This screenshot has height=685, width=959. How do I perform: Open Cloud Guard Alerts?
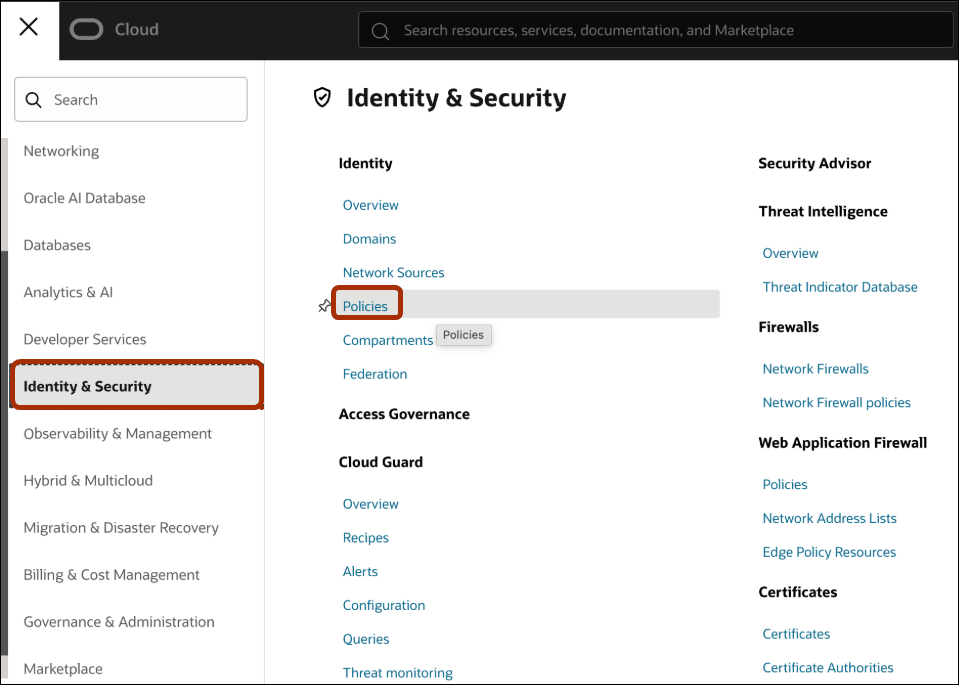360,571
